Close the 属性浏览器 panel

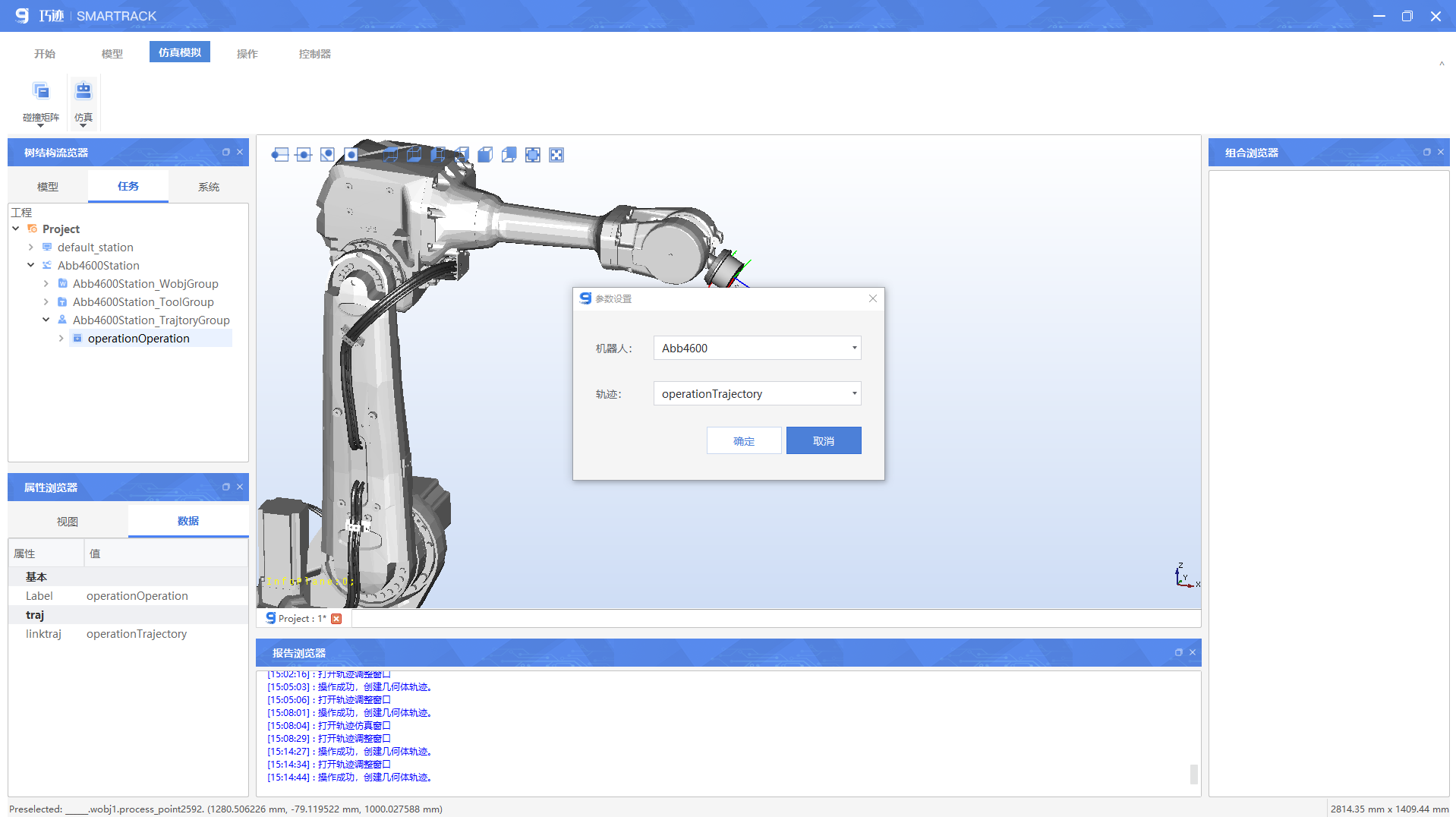pyautogui.click(x=240, y=487)
